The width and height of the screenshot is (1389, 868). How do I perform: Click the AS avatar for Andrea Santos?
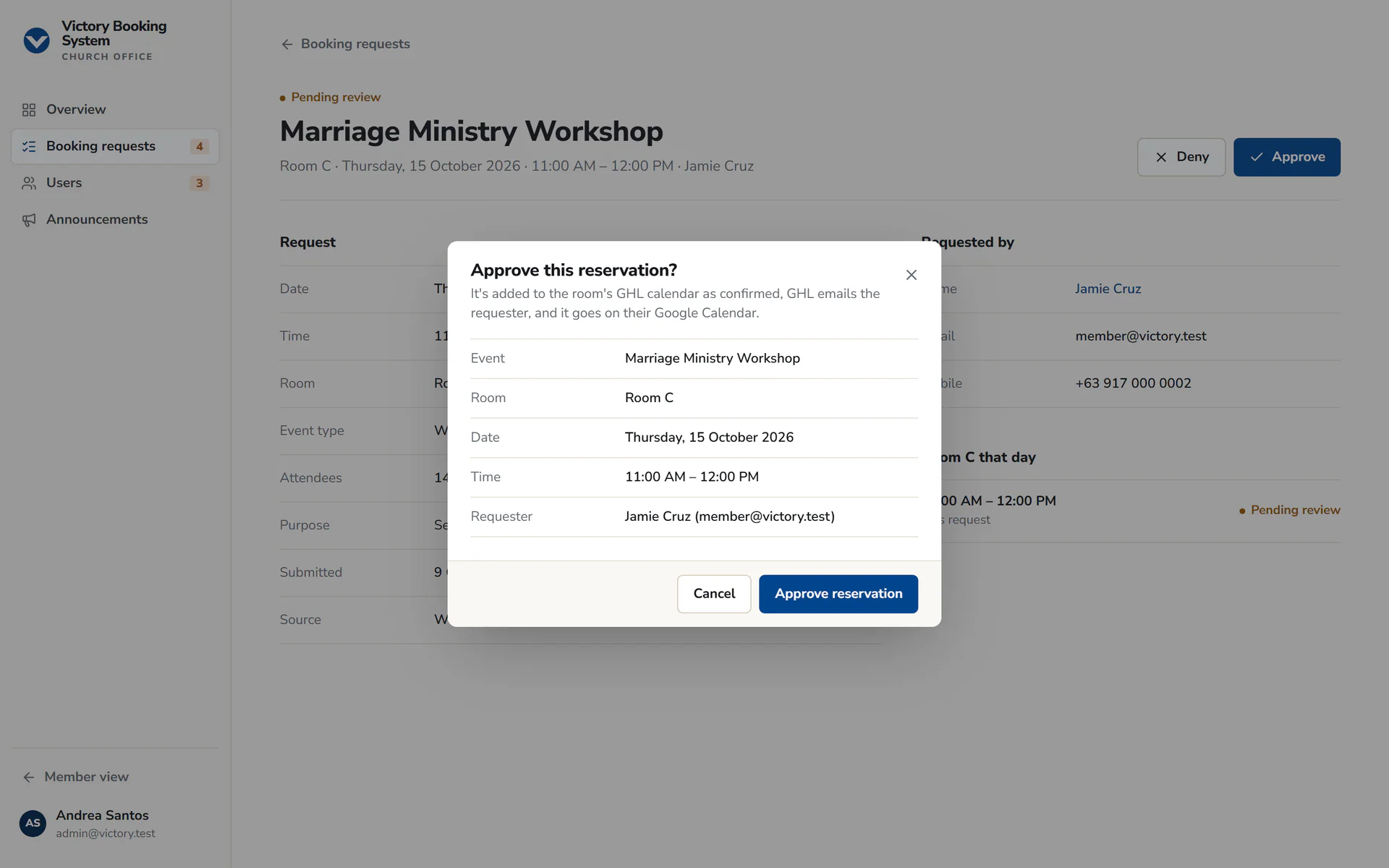click(x=33, y=823)
